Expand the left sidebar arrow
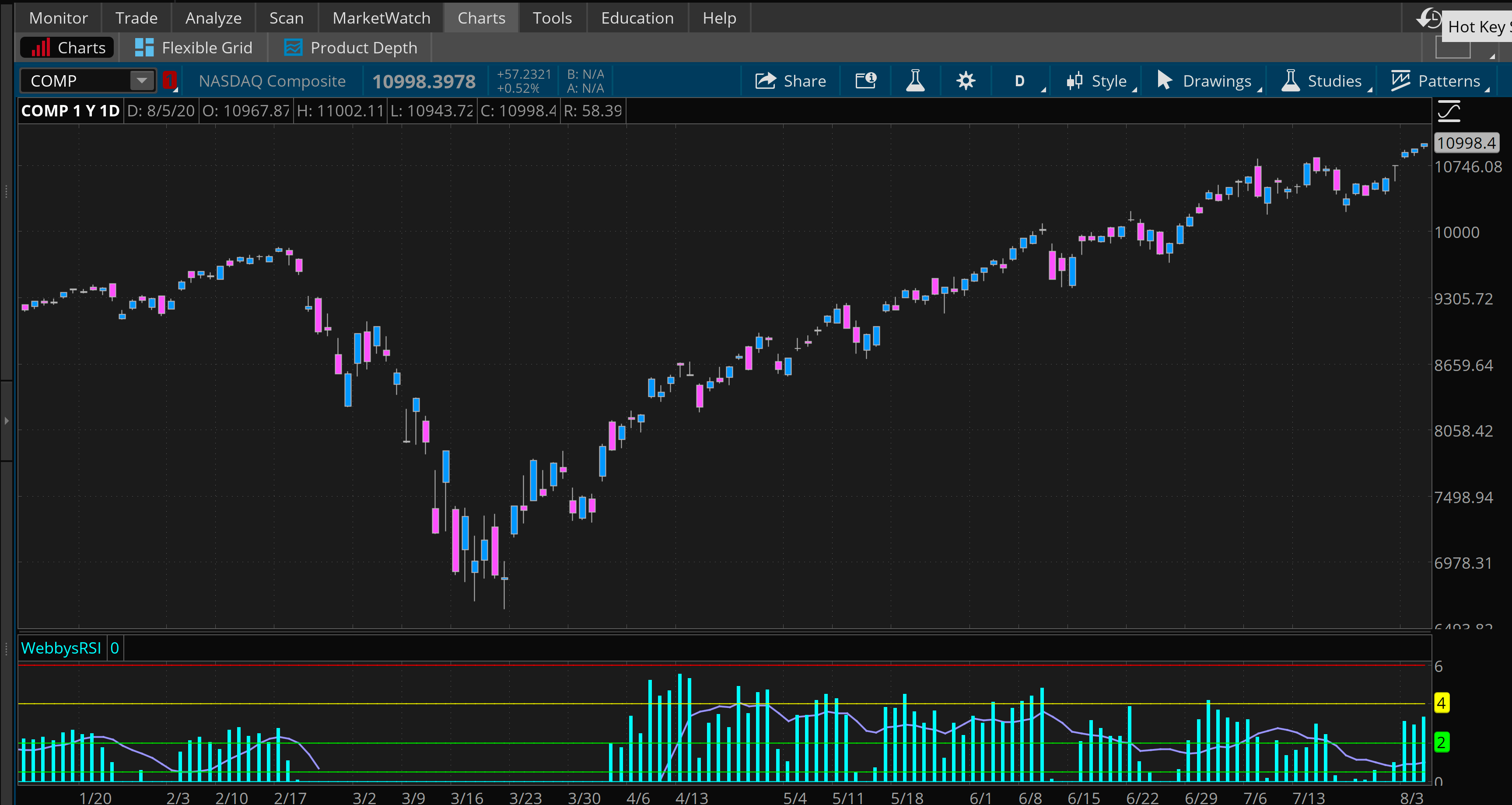1512x805 pixels. click(x=7, y=420)
